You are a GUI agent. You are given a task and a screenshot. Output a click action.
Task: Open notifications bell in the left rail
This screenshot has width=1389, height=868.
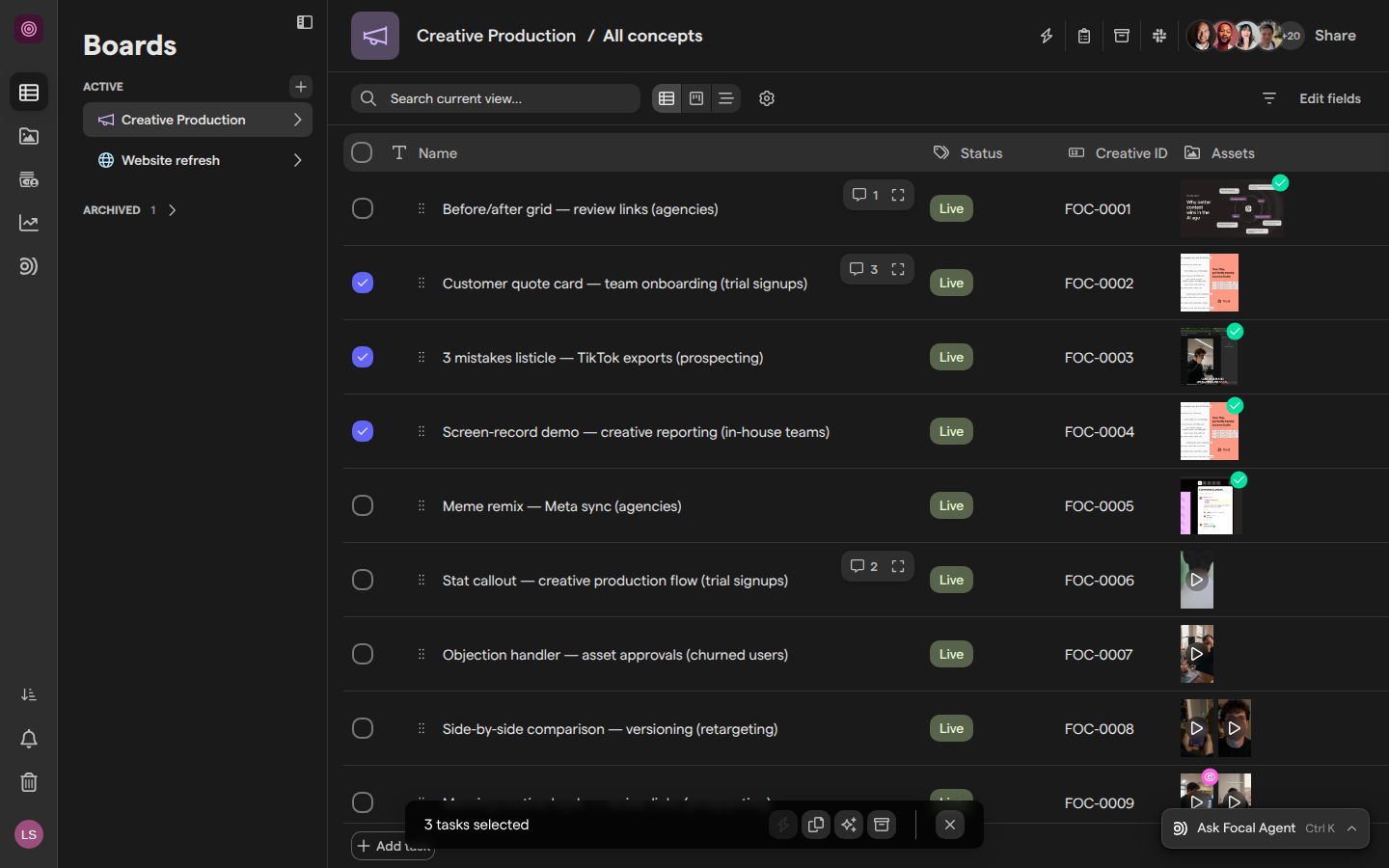[x=29, y=739]
